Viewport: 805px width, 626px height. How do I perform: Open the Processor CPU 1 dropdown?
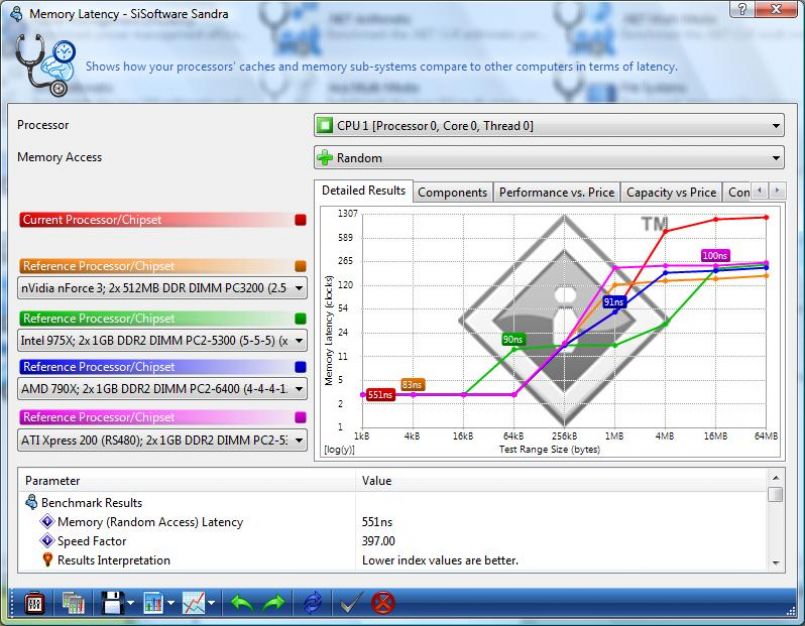coord(549,126)
